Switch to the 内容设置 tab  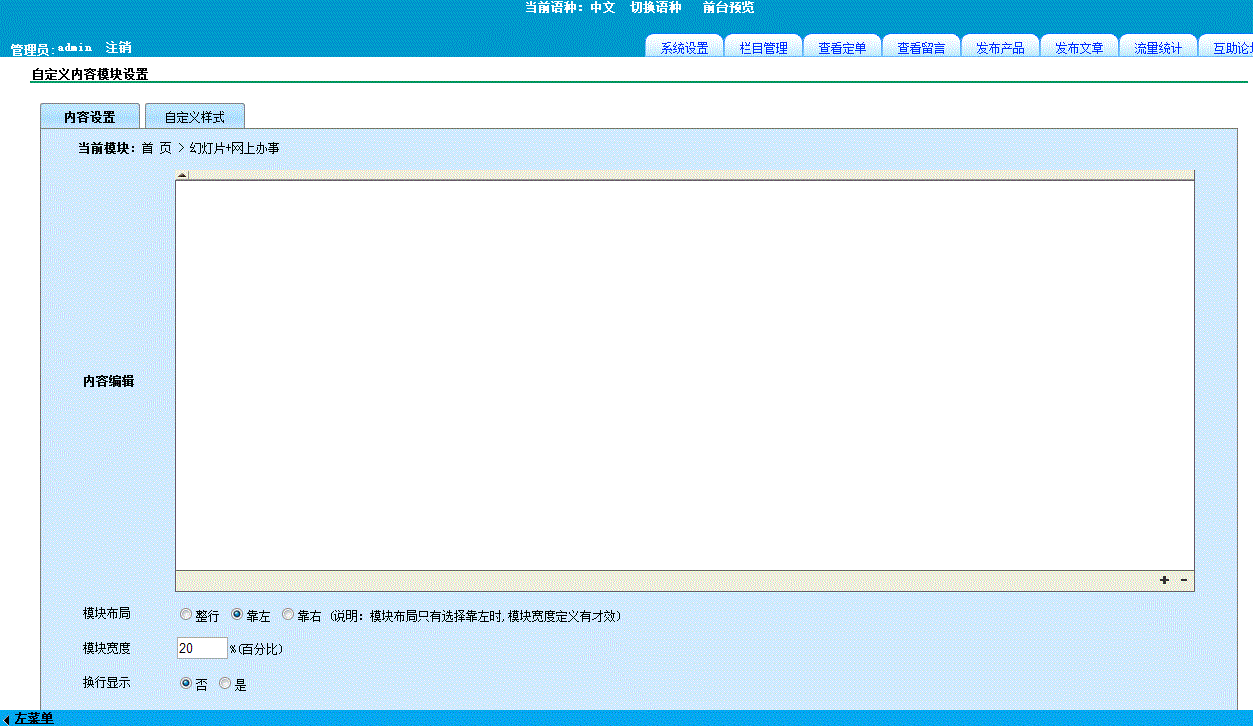point(90,117)
